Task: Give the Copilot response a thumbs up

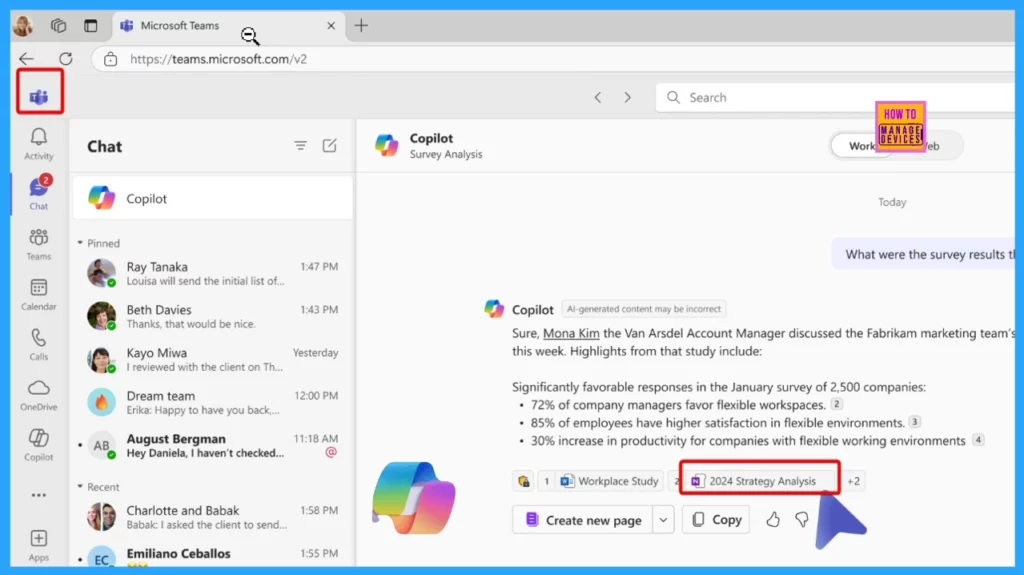Action: [773, 519]
